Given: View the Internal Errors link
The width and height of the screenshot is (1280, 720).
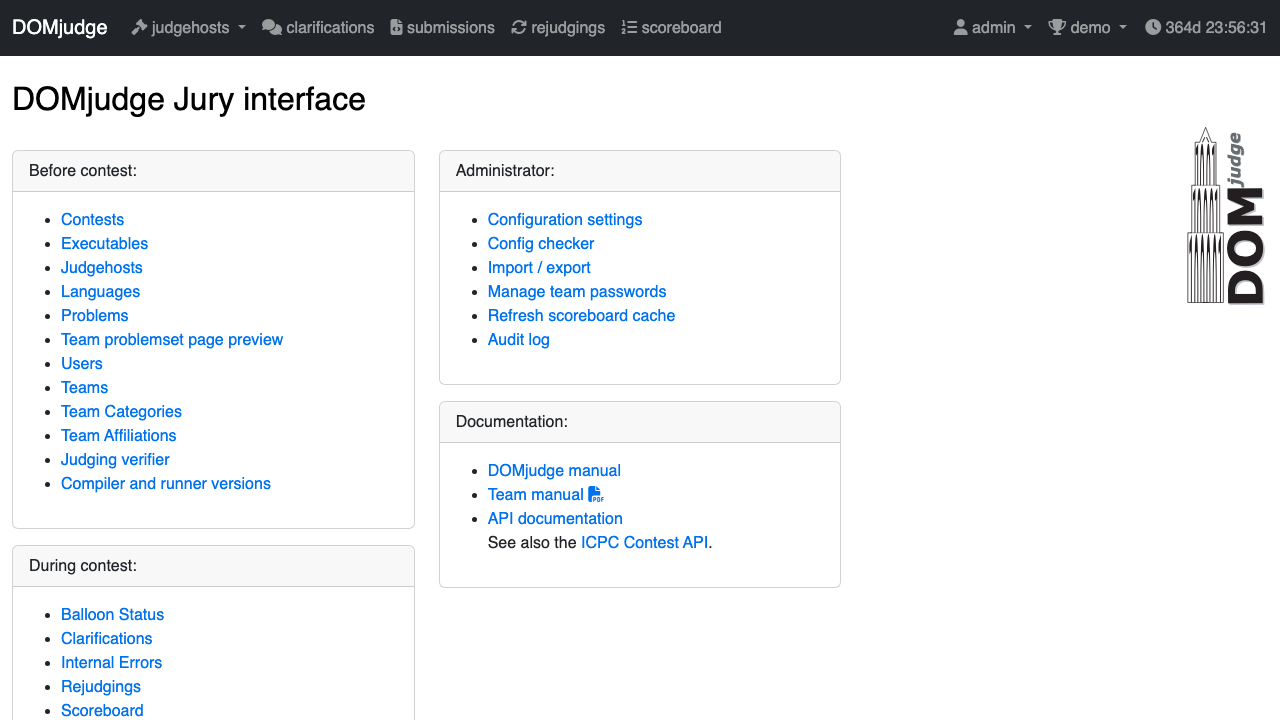Looking at the screenshot, I should tap(111, 663).
